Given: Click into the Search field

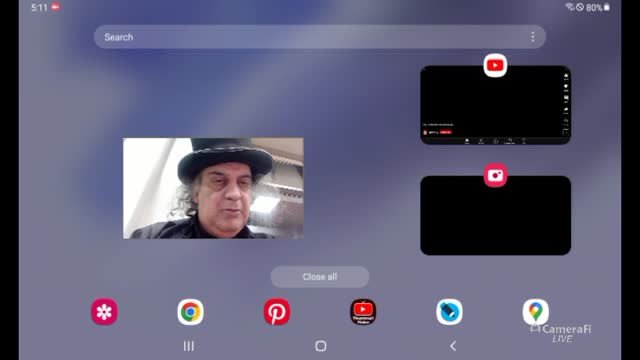Looking at the screenshot, I should [320, 37].
